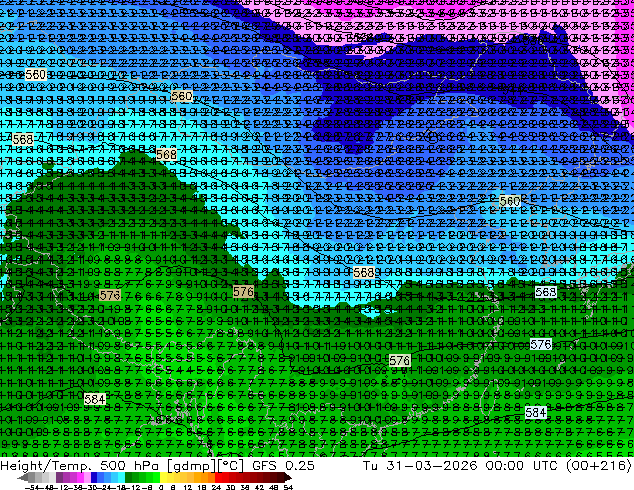Click the dark navy blue legend swatch
The height and width of the screenshot is (490, 634).
[94, 478]
